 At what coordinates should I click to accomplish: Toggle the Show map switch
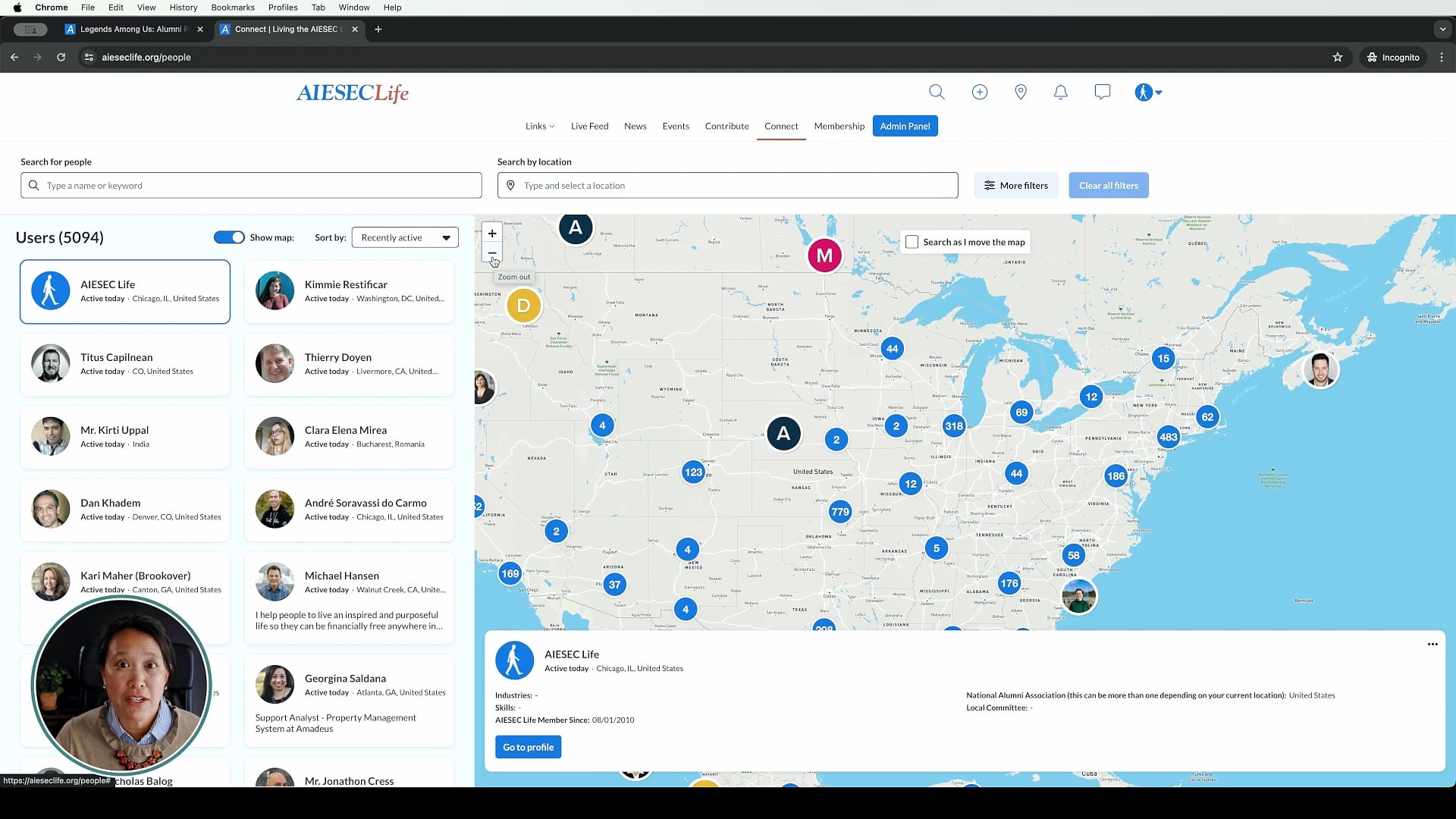(229, 237)
